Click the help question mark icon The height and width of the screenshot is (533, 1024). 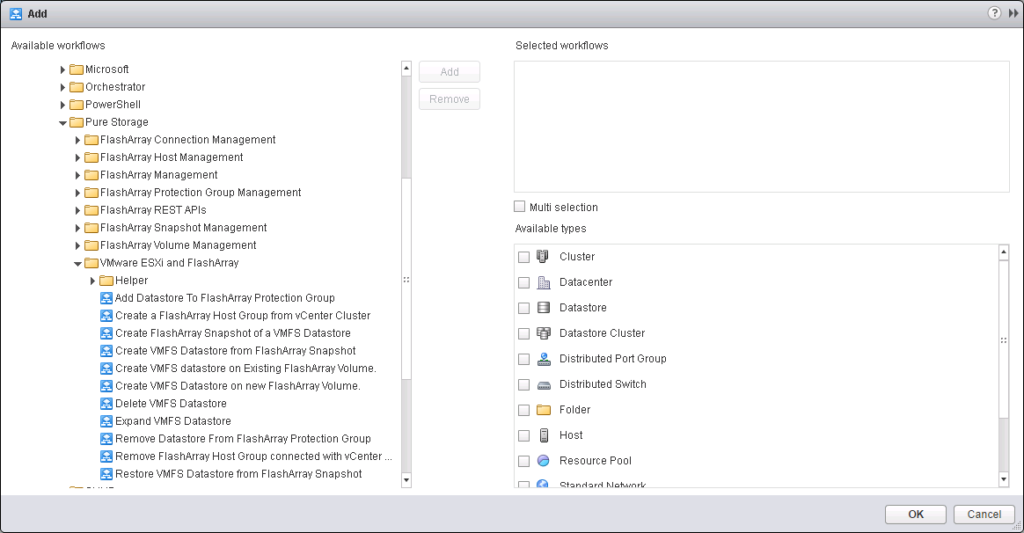tap(994, 13)
